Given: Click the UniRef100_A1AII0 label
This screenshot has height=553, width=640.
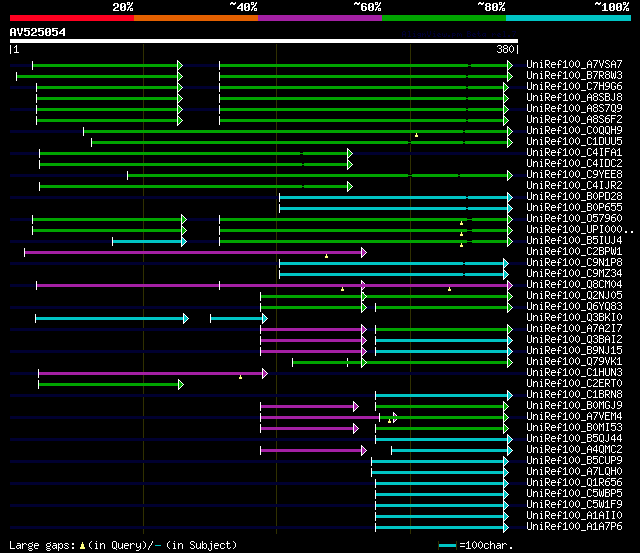Looking at the screenshot, I should (x=574, y=516).
